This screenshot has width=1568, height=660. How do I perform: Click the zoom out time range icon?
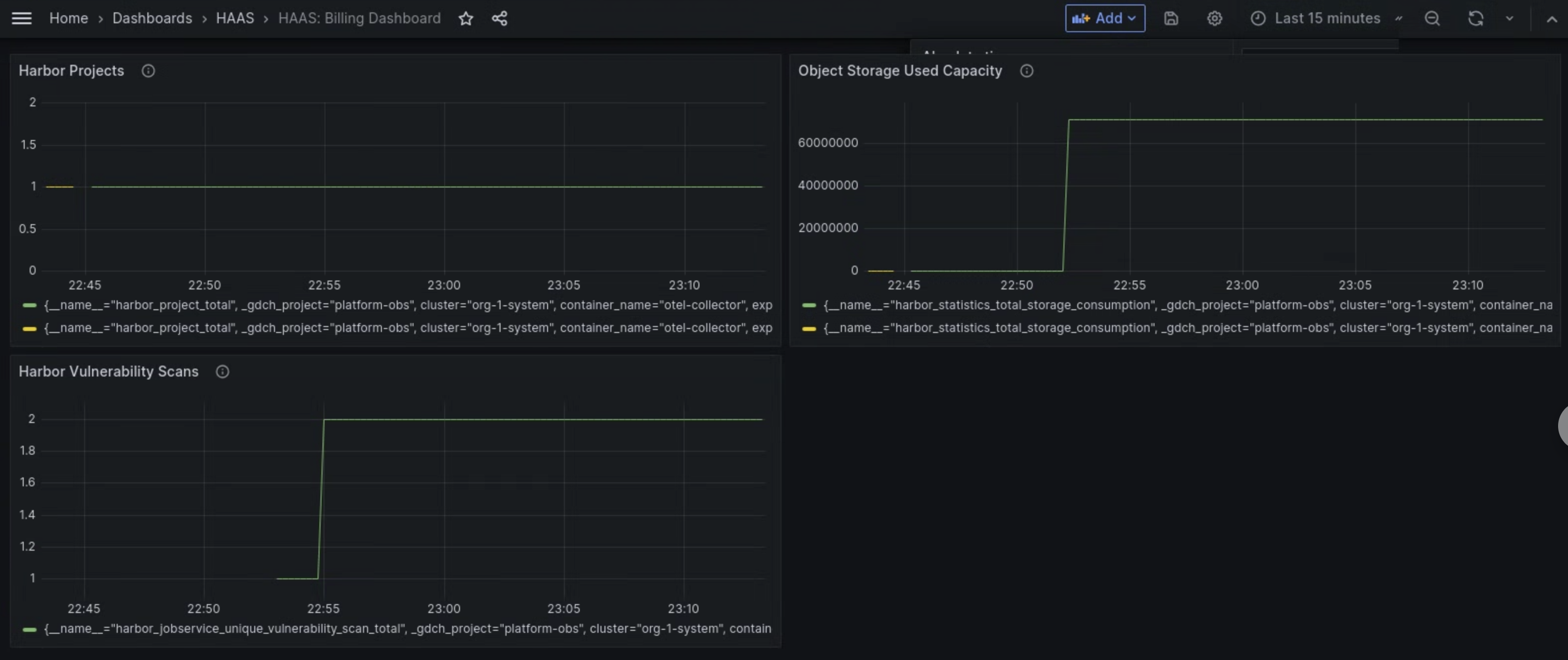coord(1432,18)
